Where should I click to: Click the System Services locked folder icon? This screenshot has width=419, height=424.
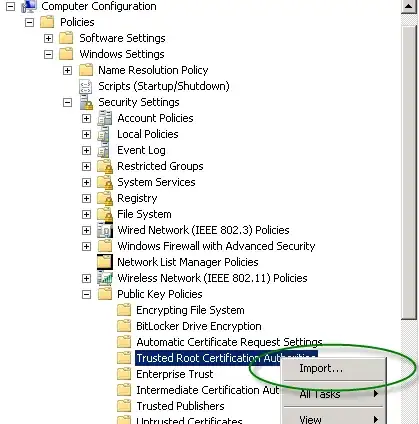click(105, 182)
